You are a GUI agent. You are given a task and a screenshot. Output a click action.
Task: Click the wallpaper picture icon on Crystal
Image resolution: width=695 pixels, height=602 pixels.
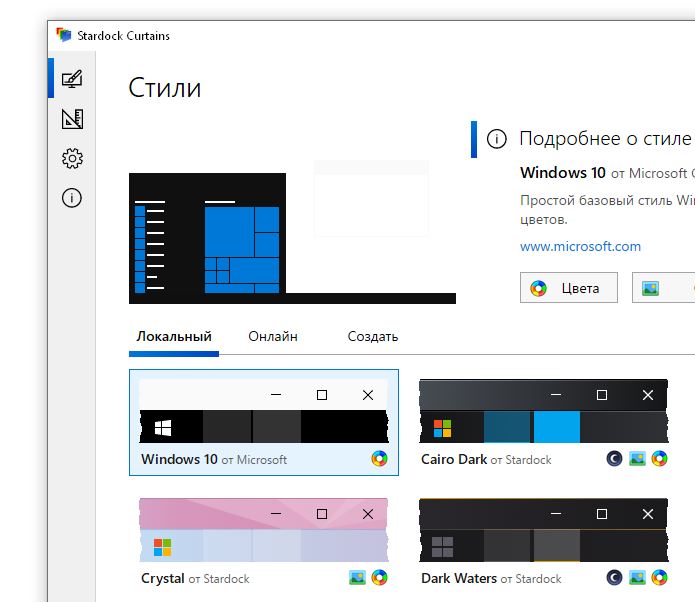click(357, 578)
